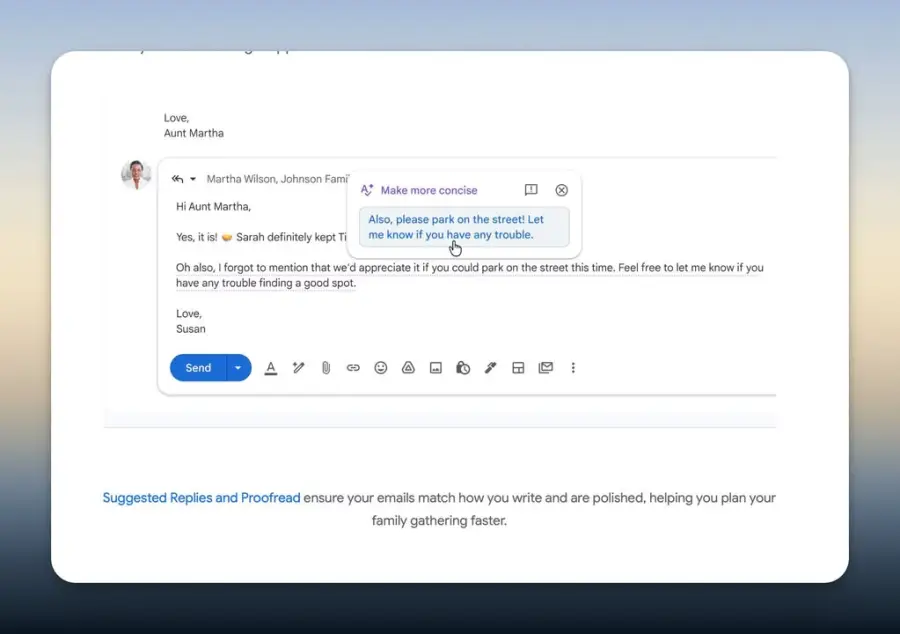Toggle confidential mode lock-clock icon

pos(463,368)
